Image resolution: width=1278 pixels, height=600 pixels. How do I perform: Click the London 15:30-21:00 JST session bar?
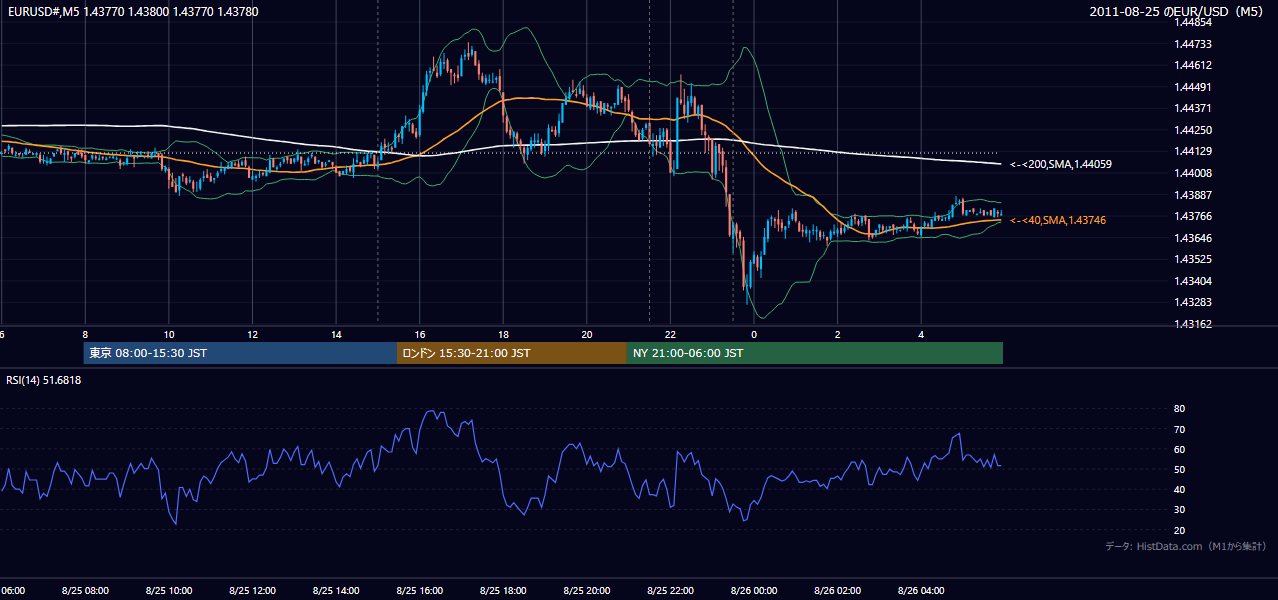512,353
